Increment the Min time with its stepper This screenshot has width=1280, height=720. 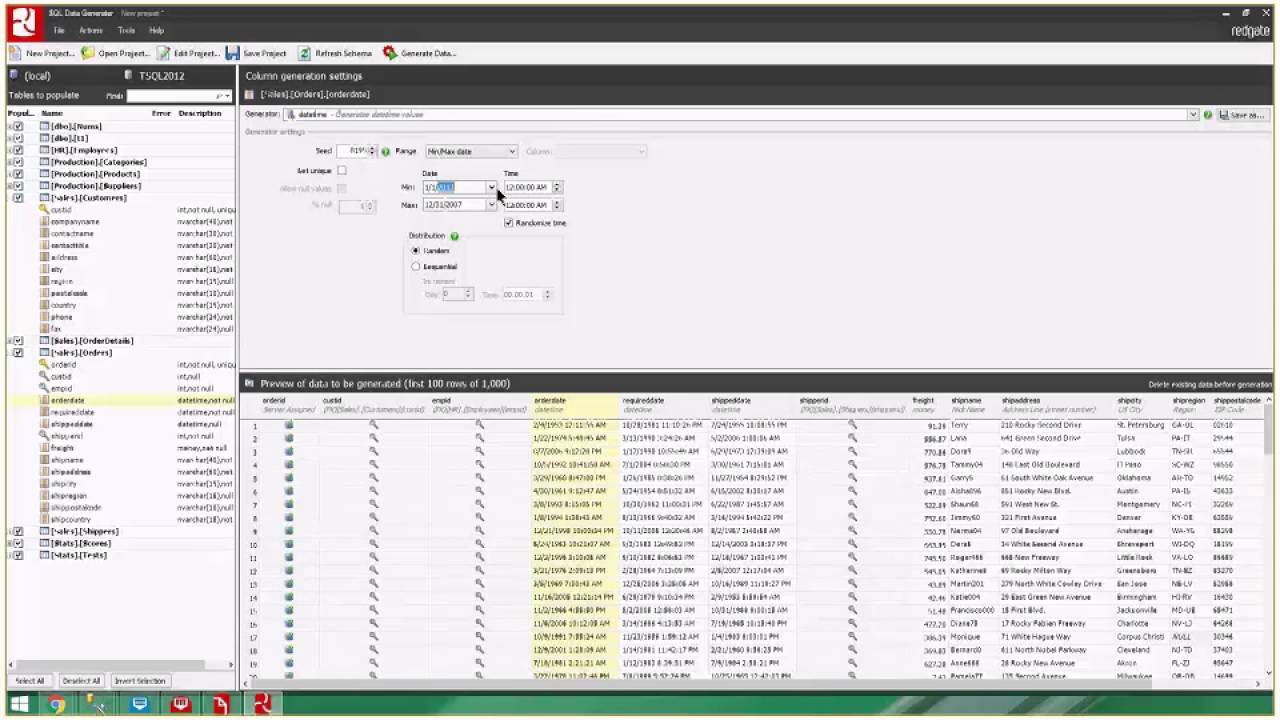click(x=557, y=184)
